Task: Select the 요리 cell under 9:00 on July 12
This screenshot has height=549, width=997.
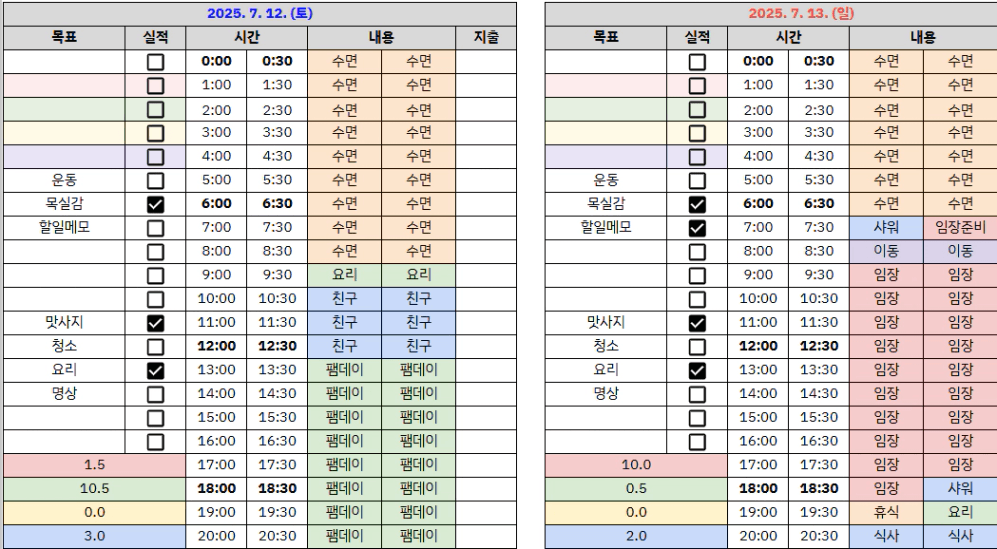Action: point(345,275)
